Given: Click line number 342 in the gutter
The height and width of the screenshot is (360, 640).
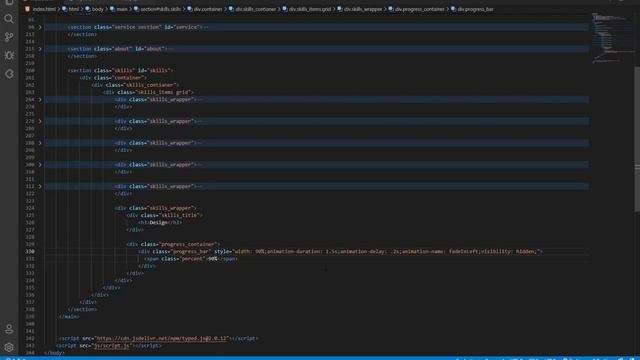Looking at the screenshot, I should (30, 338).
